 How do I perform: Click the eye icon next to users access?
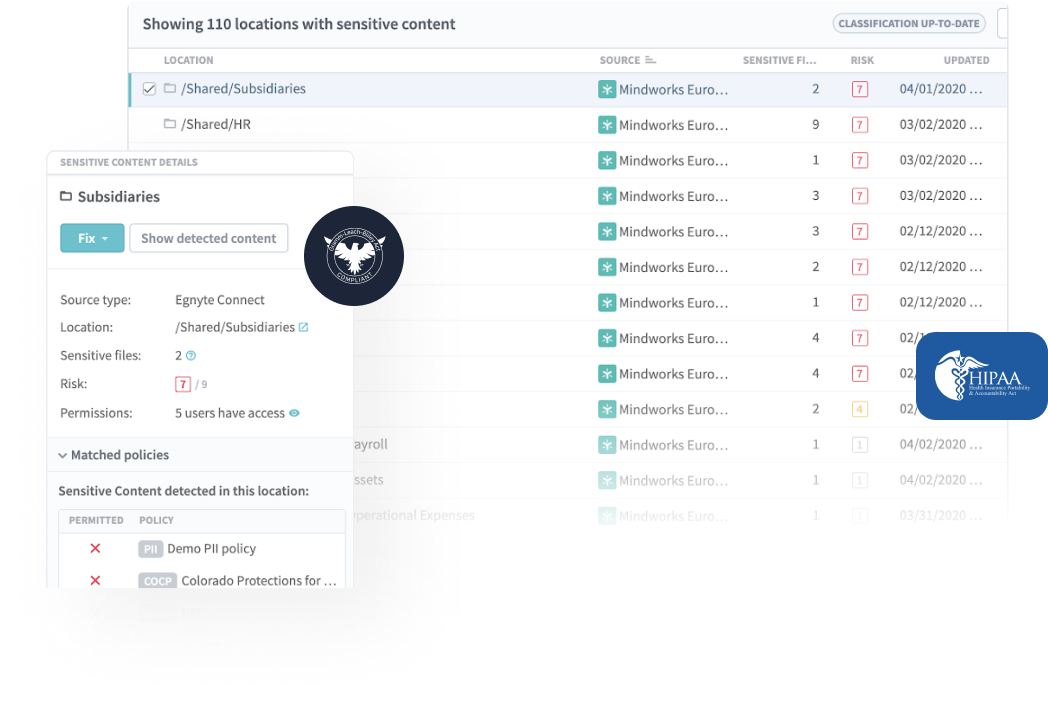coord(295,413)
